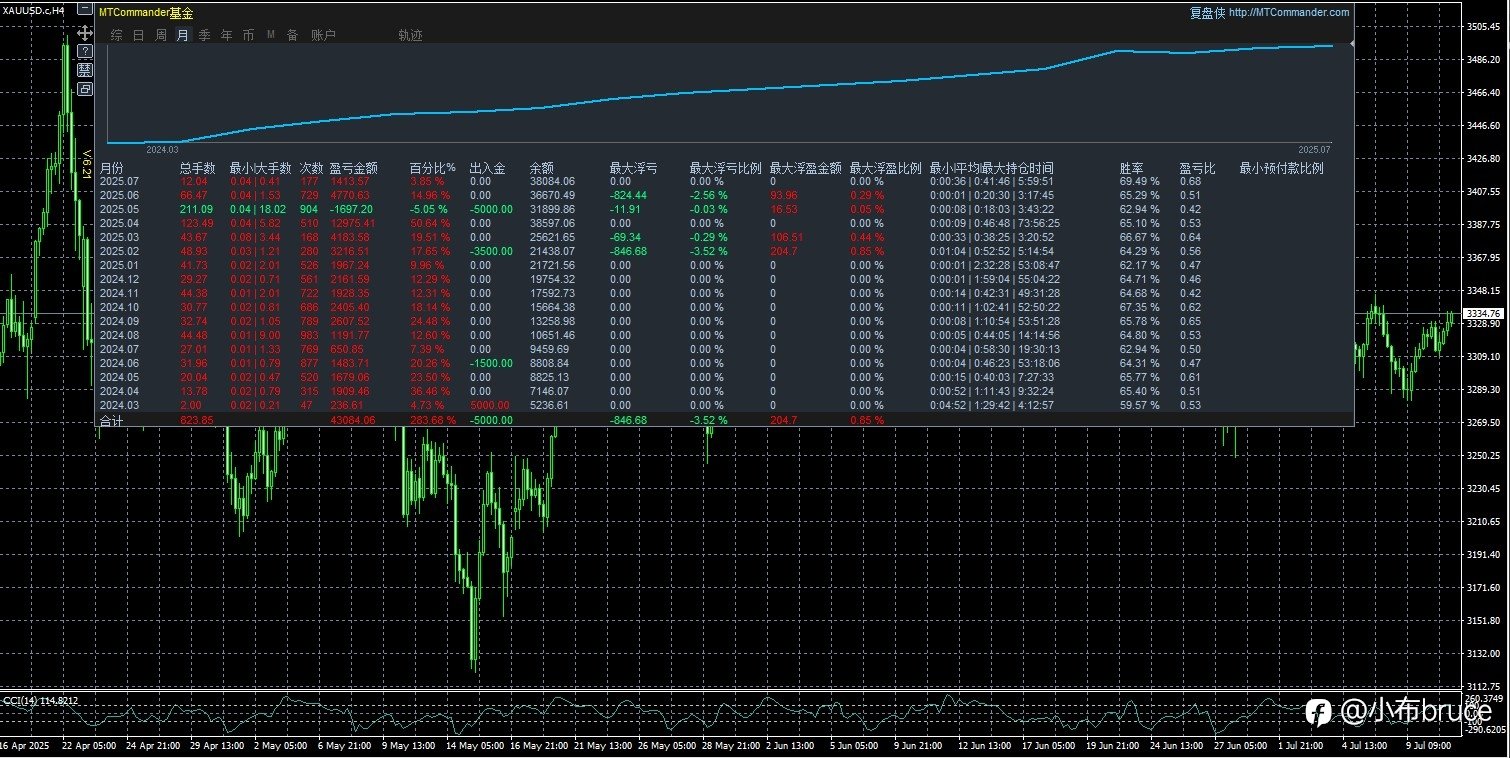Click the 百分比% column header
Image resolution: width=1510 pixels, height=758 pixels.
tap(432, 168)
